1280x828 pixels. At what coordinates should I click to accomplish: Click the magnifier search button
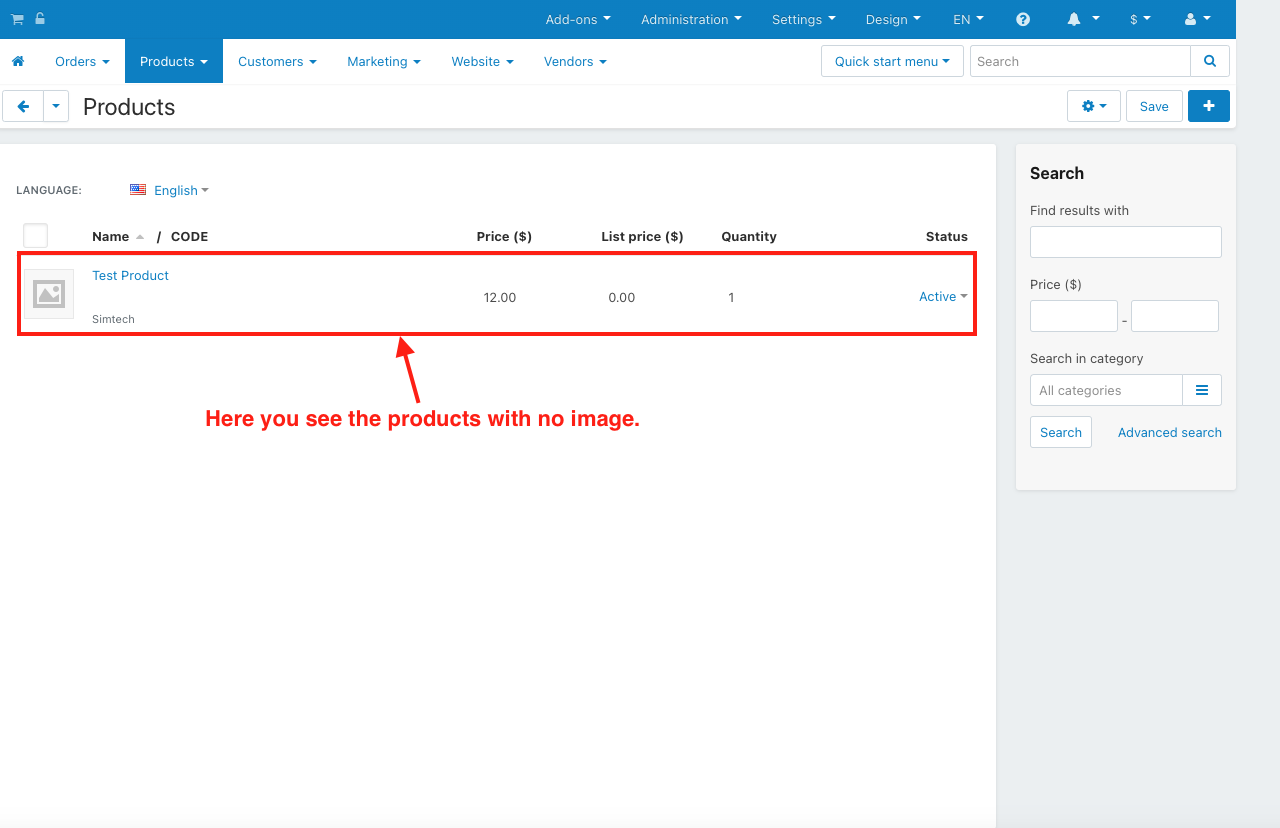point(1210,61)
